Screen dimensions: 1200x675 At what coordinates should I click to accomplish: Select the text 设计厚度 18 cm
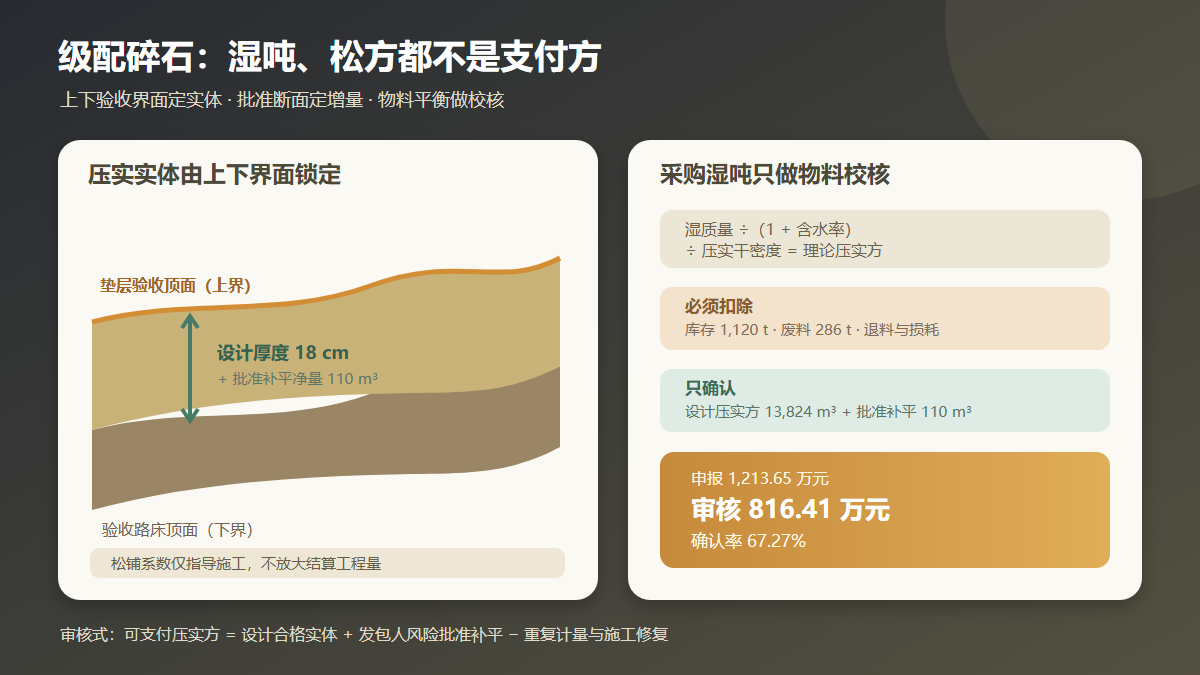283,353
